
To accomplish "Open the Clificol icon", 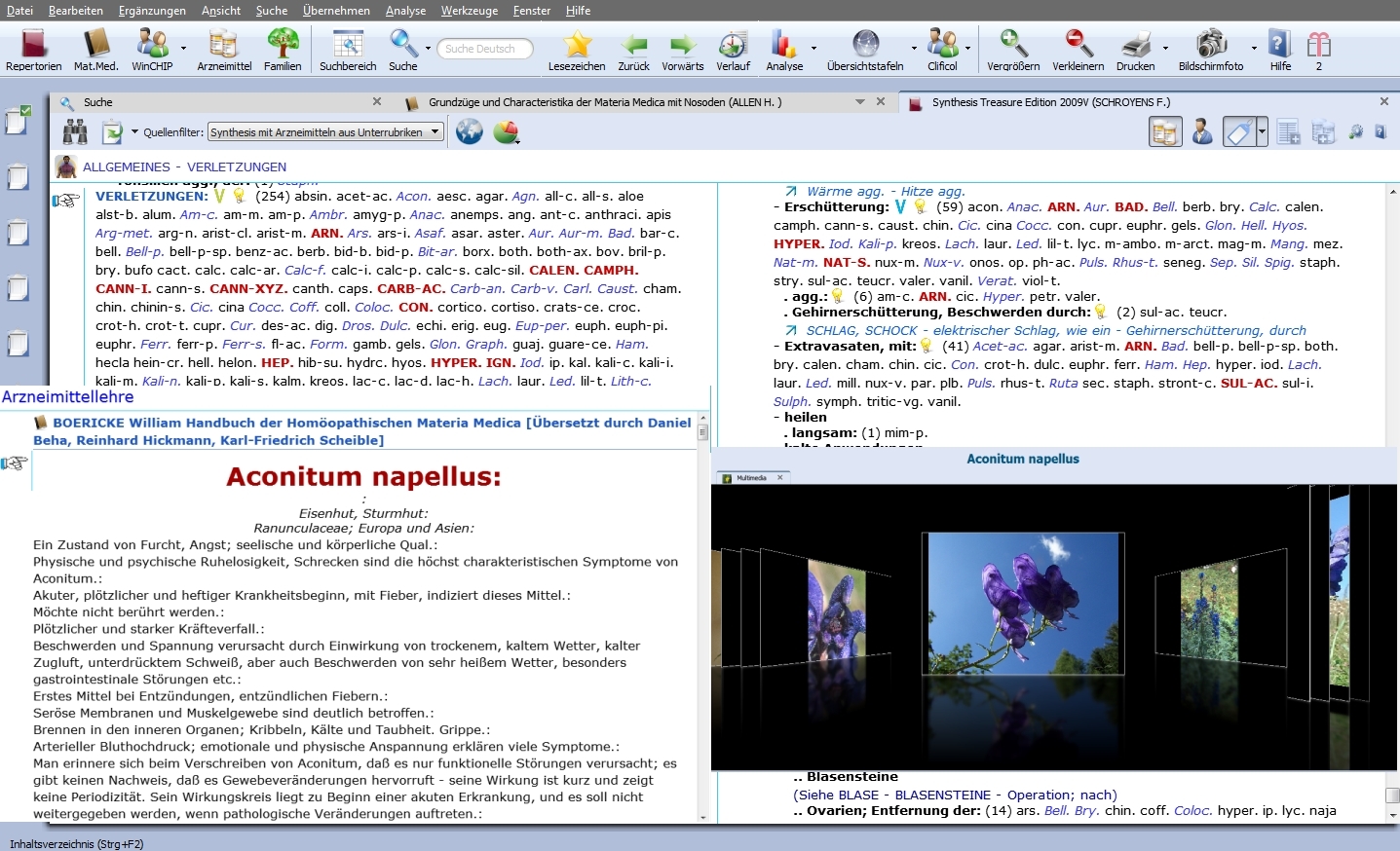I will (x=942, y=50).
